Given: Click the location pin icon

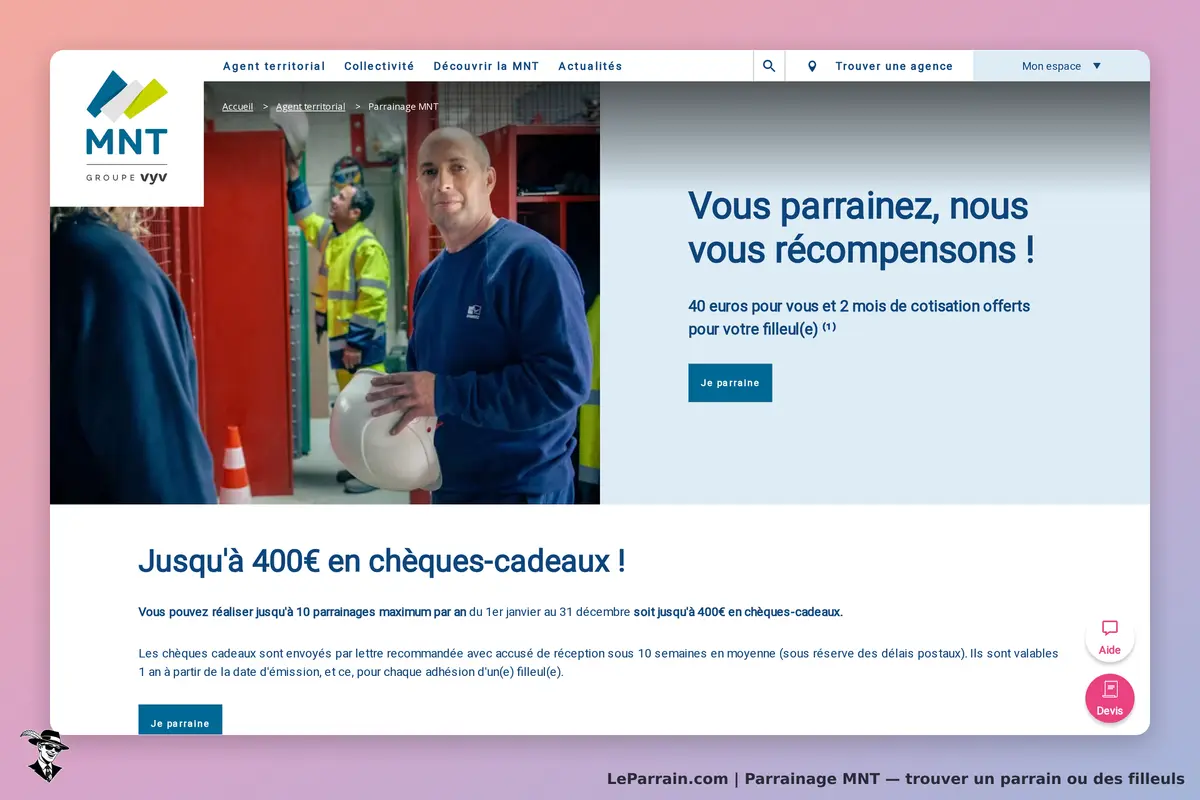Looking at the screenshot, I should coord(812,66).
